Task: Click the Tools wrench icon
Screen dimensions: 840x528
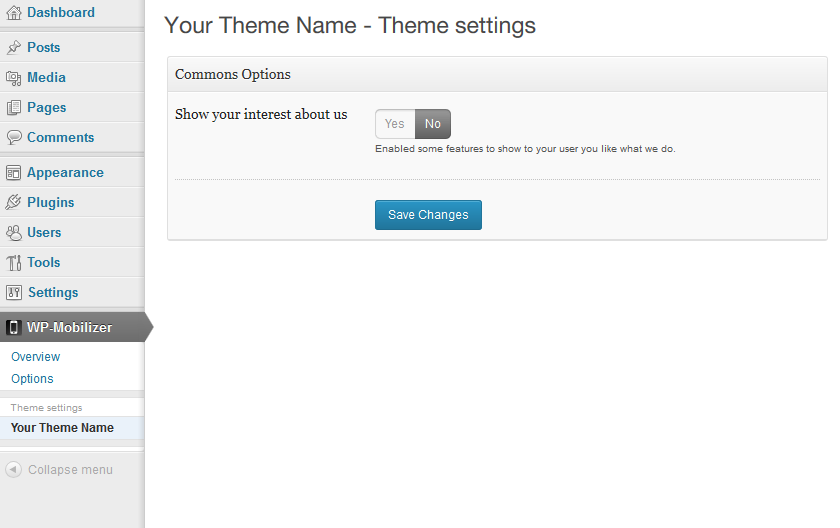Action: 13,262
